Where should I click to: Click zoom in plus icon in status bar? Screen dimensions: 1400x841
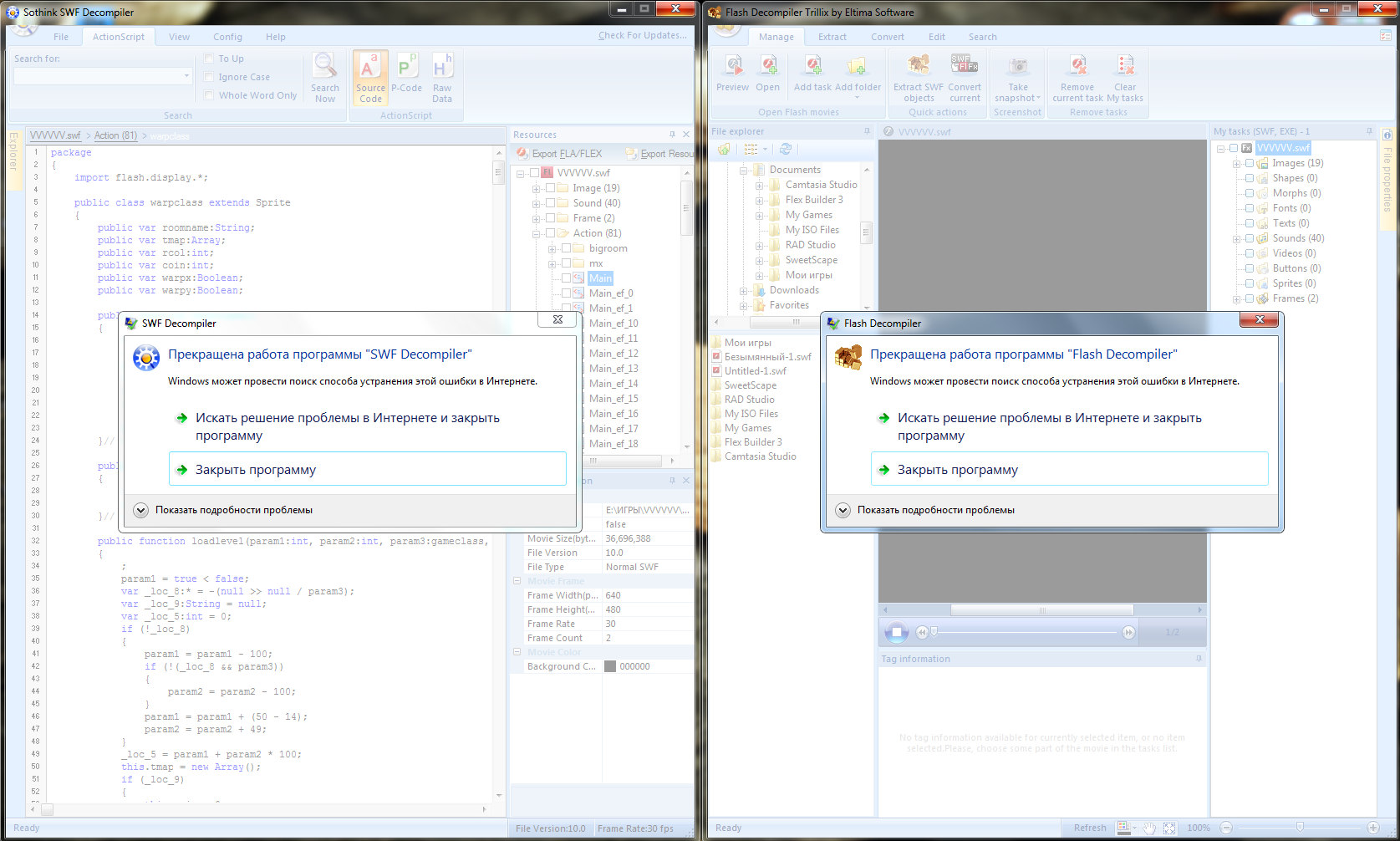pos(1373,828)
